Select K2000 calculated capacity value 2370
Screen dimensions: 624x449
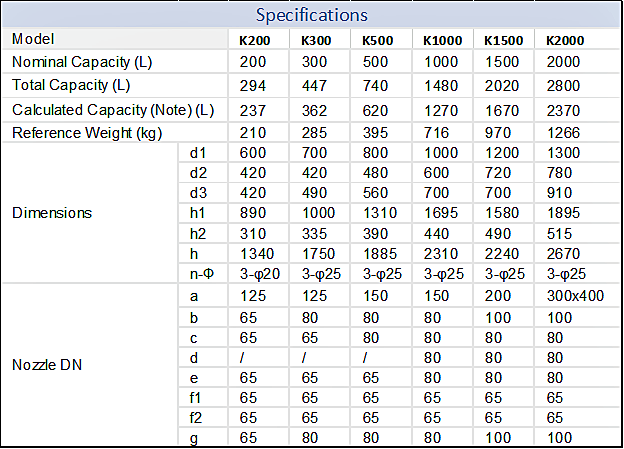(x=564, y=111)
